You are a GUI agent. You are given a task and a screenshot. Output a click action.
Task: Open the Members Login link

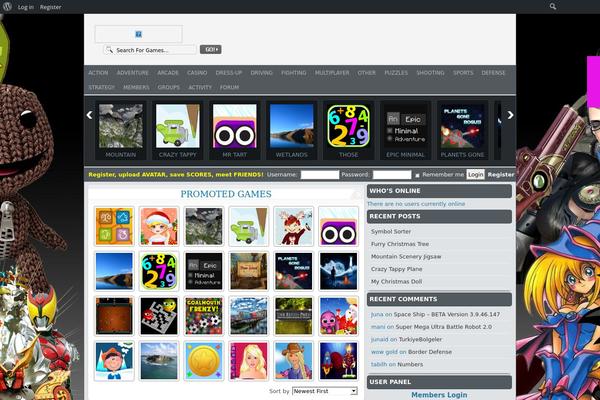(439, 395)
